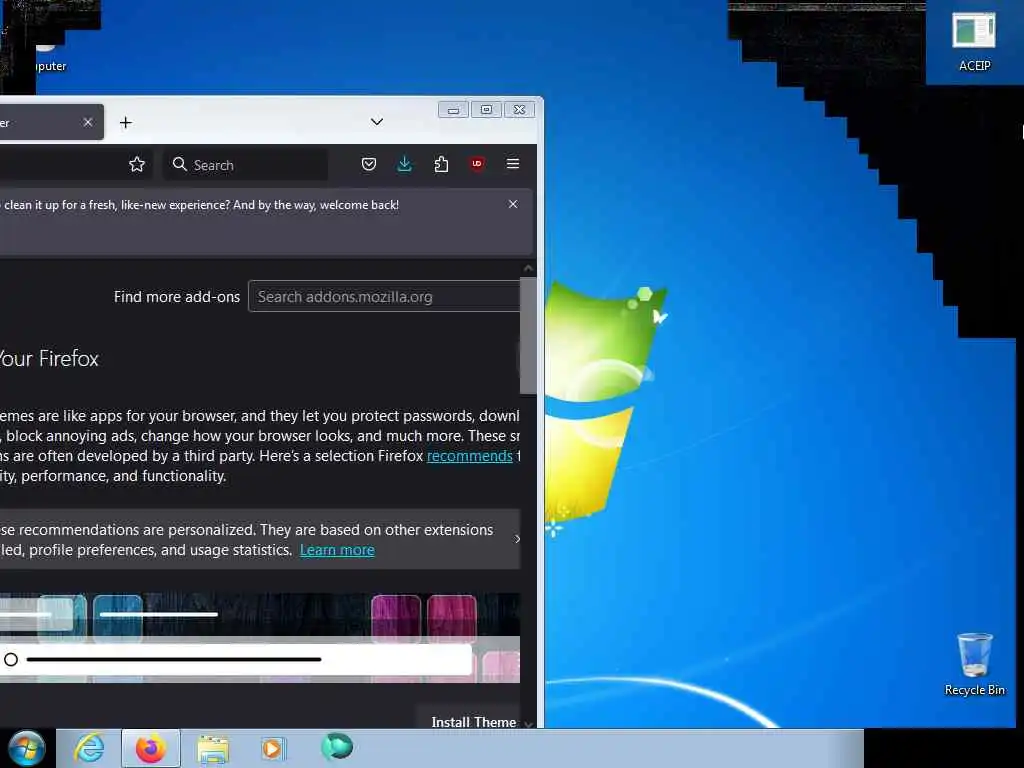Click the vertical scrollbar thumb in Firefox
The height and width of the screenshot is (768, 1024).
coord(528,336)
